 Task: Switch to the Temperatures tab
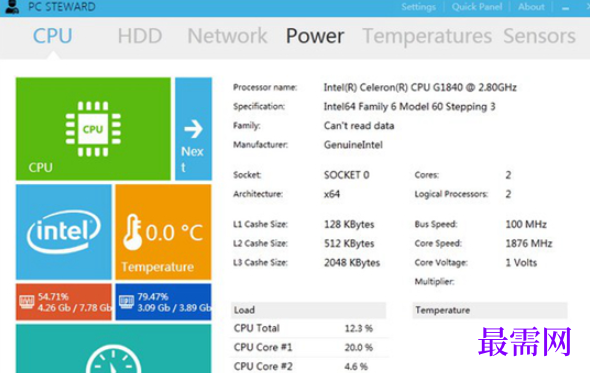point(427,36)
